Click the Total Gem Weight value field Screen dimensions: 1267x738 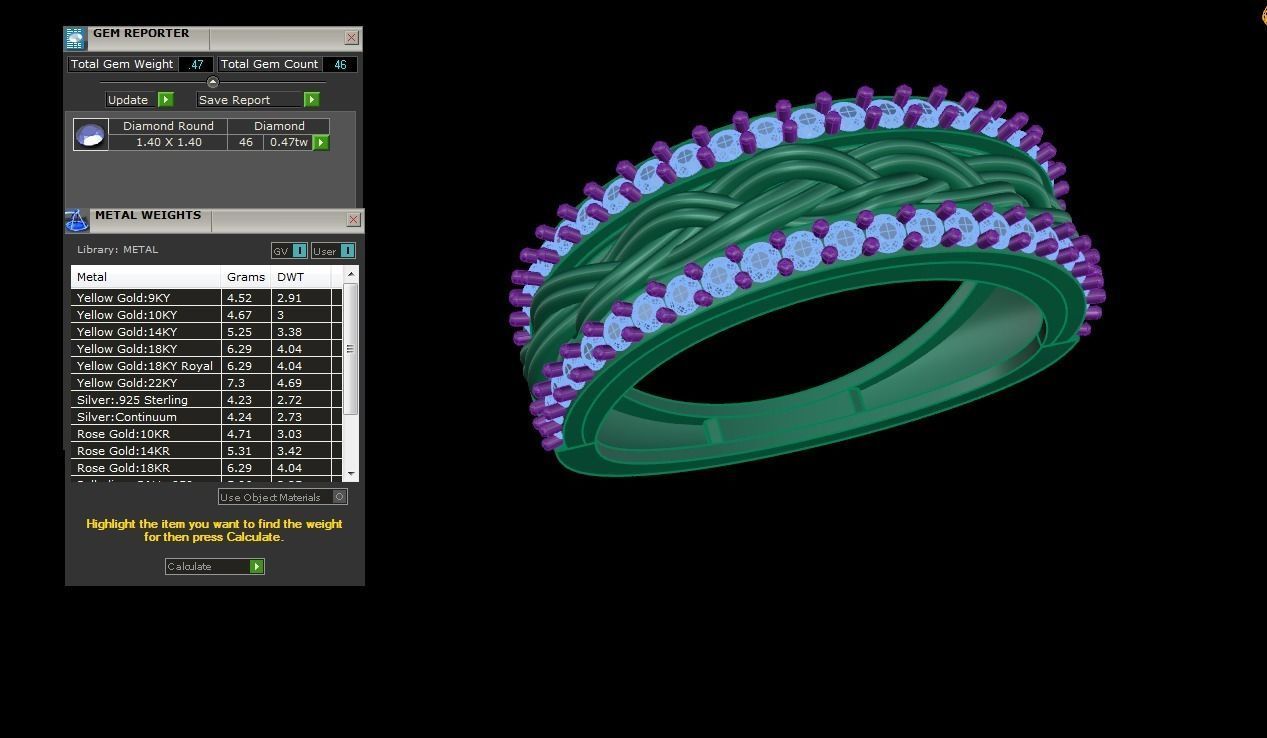(196, 64)
